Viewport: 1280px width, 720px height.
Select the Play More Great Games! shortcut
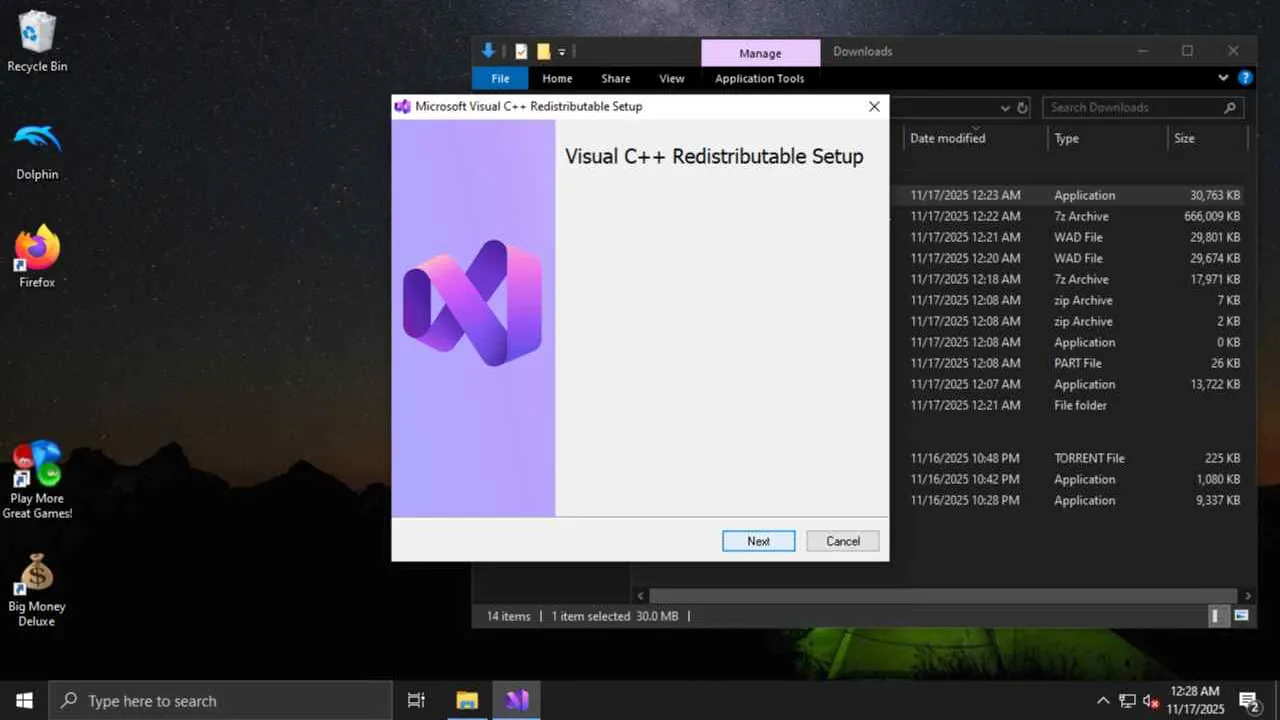click(37, 480)
